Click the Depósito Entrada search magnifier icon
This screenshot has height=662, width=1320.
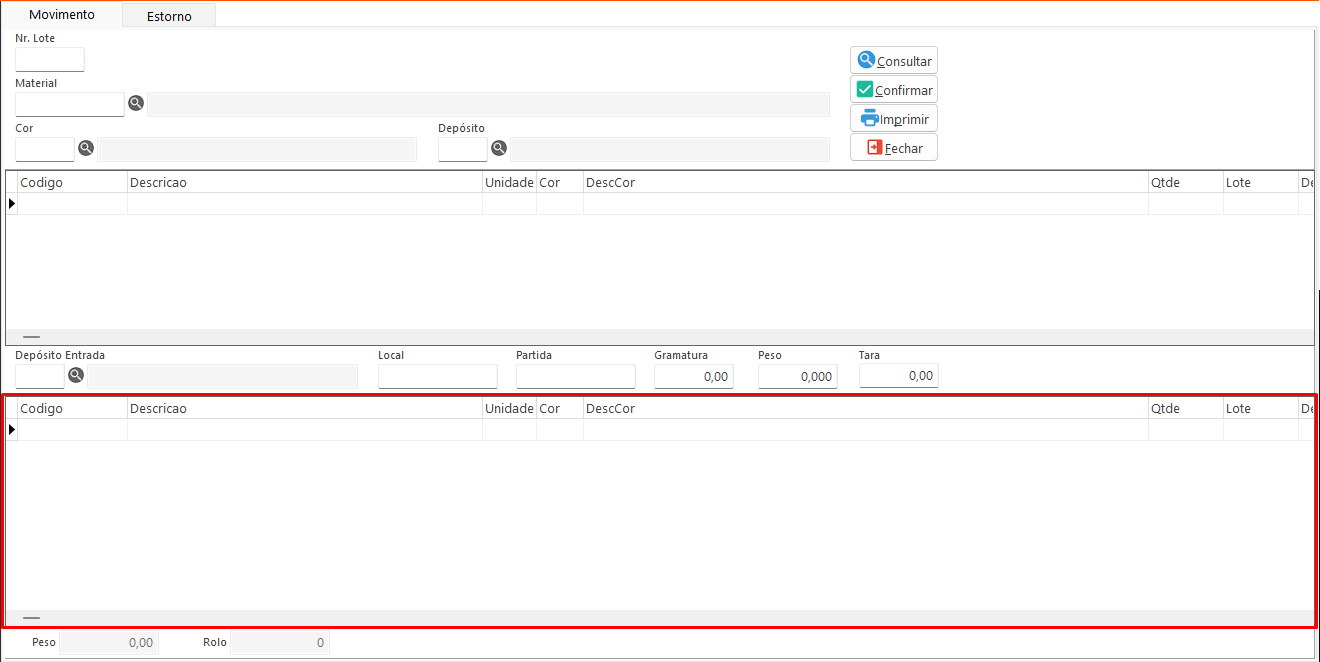point(76,375)
